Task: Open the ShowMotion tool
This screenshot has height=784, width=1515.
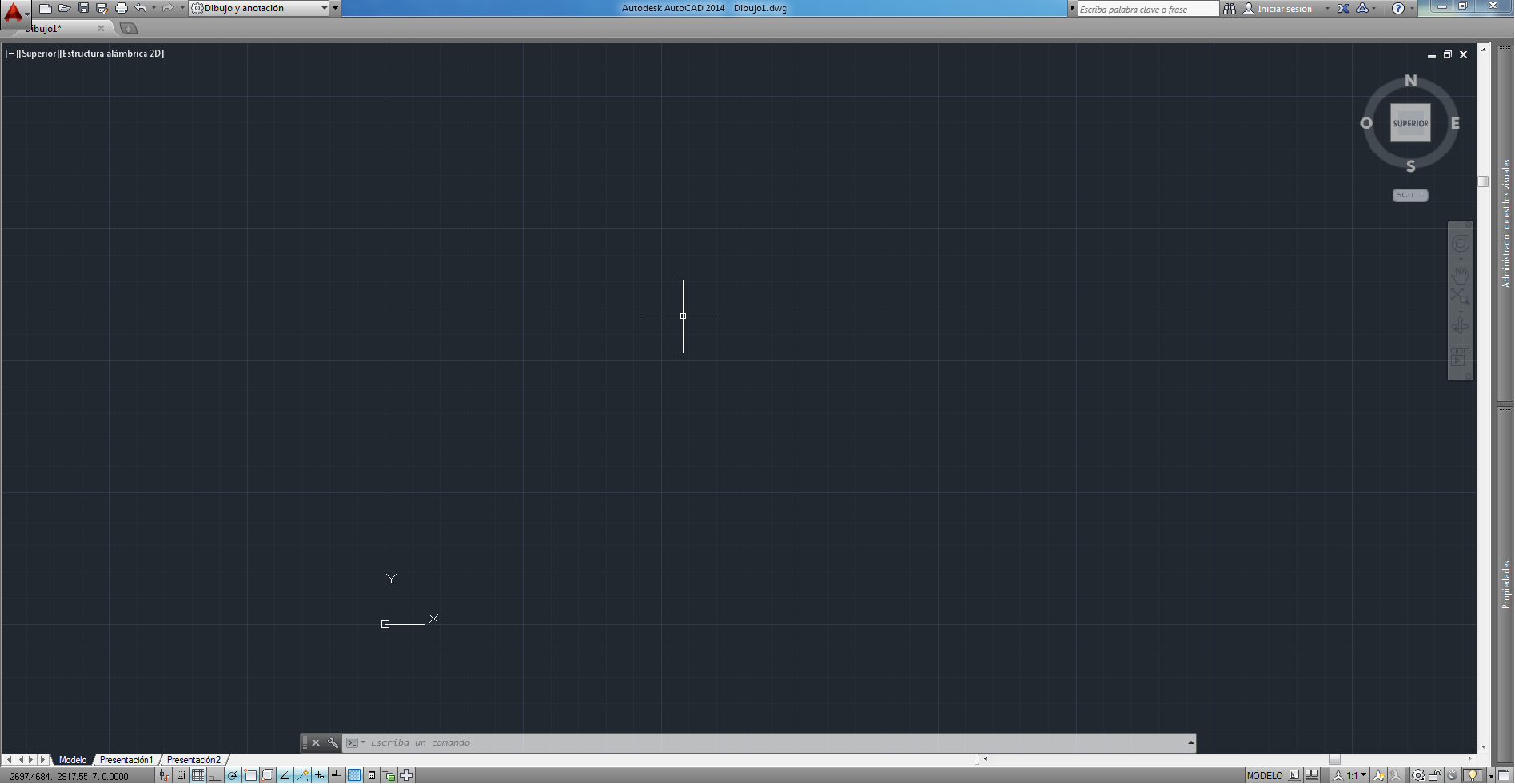Action: coord(1461,357)
